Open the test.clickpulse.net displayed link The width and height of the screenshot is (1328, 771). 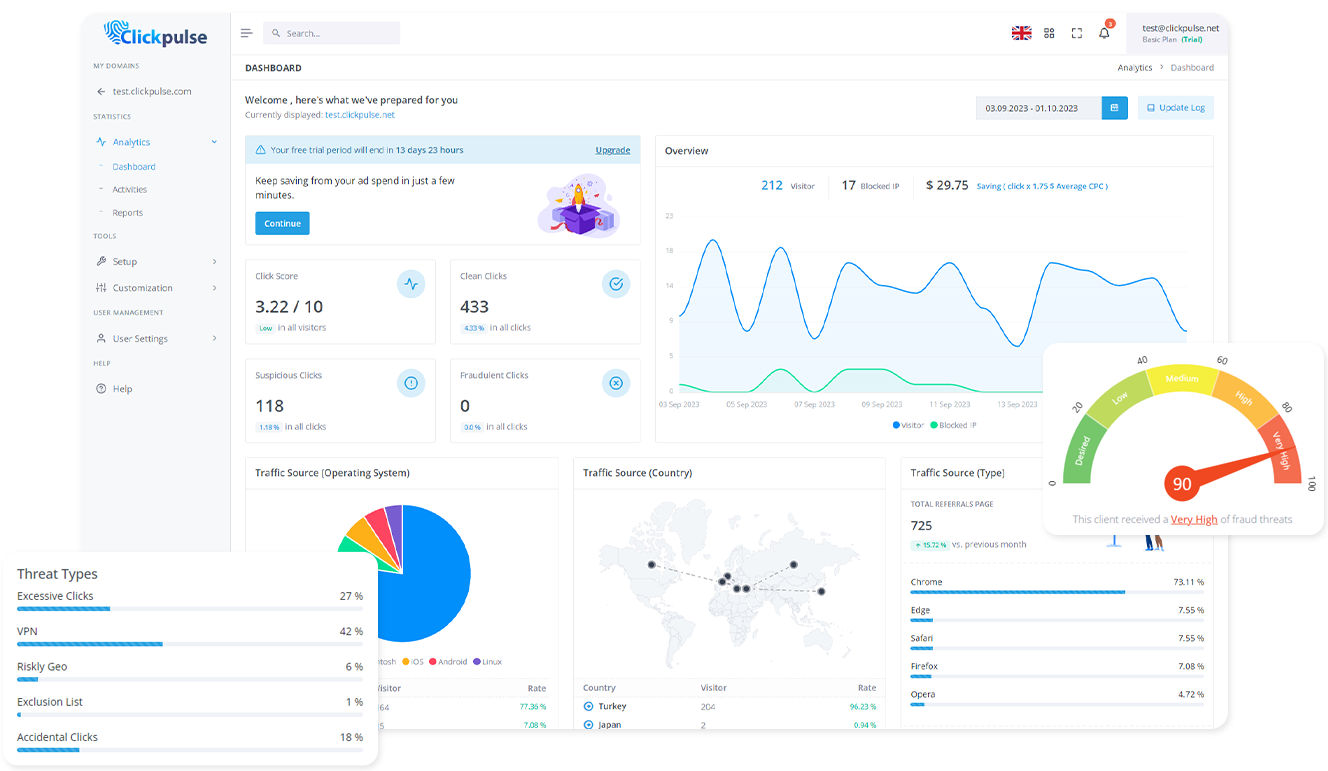click(x=360, y=115)
